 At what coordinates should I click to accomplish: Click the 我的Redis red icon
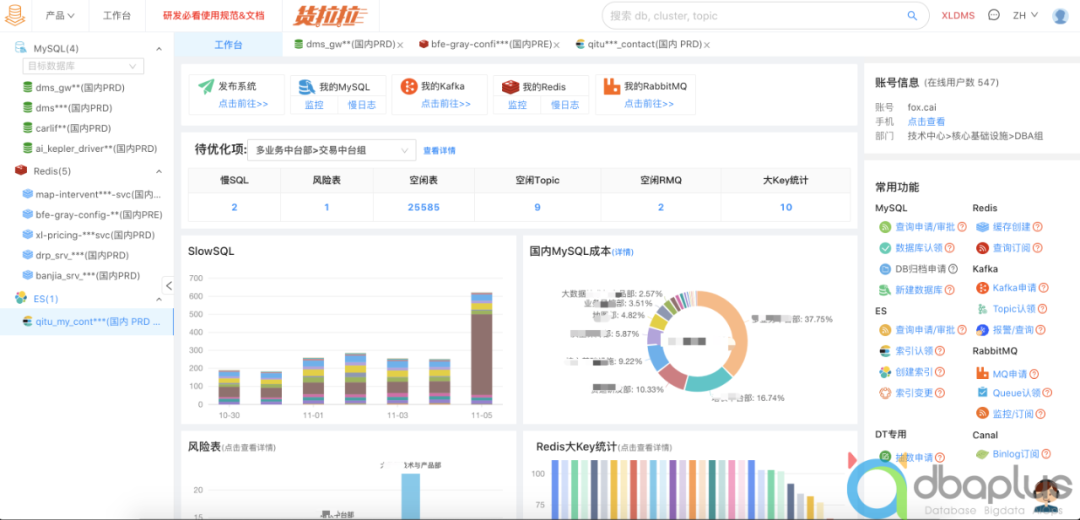pos(510,87)
